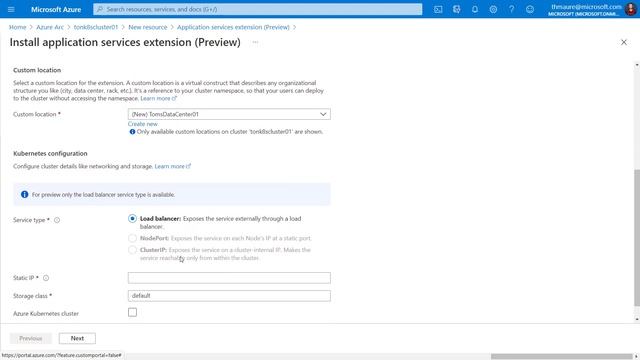
Task: Select the Load balancer radio button
Action: click(132, 219)
